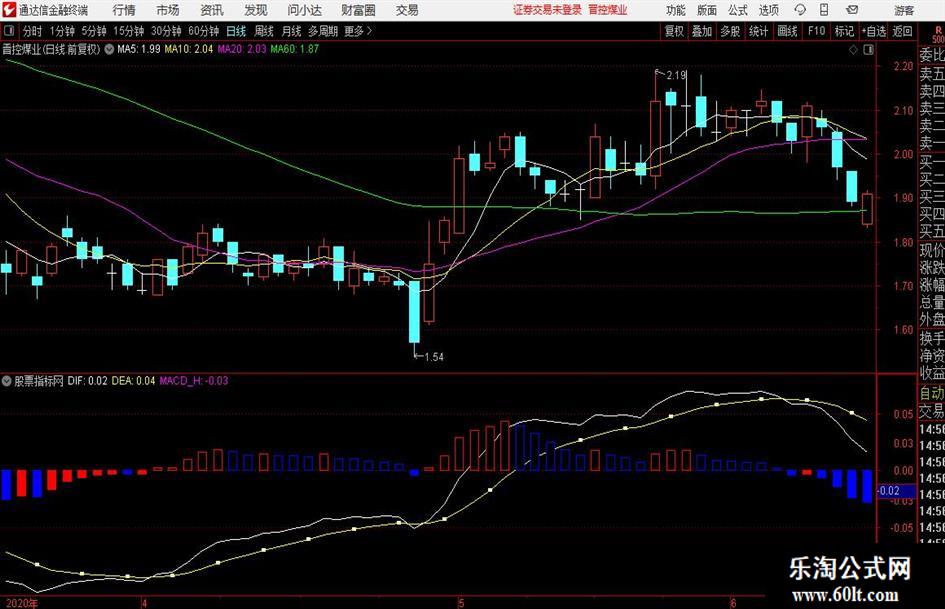945x609 pixels.
Task: Open the 财富圈 menu
Action: point(358,10)
